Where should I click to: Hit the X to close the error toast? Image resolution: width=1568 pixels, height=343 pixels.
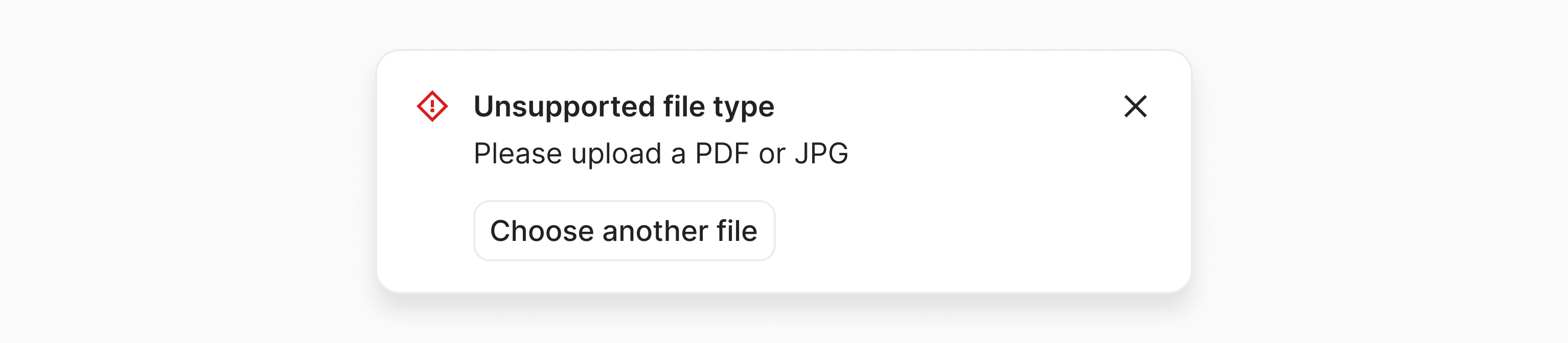pyautogui.click(x=1135, y=107)
